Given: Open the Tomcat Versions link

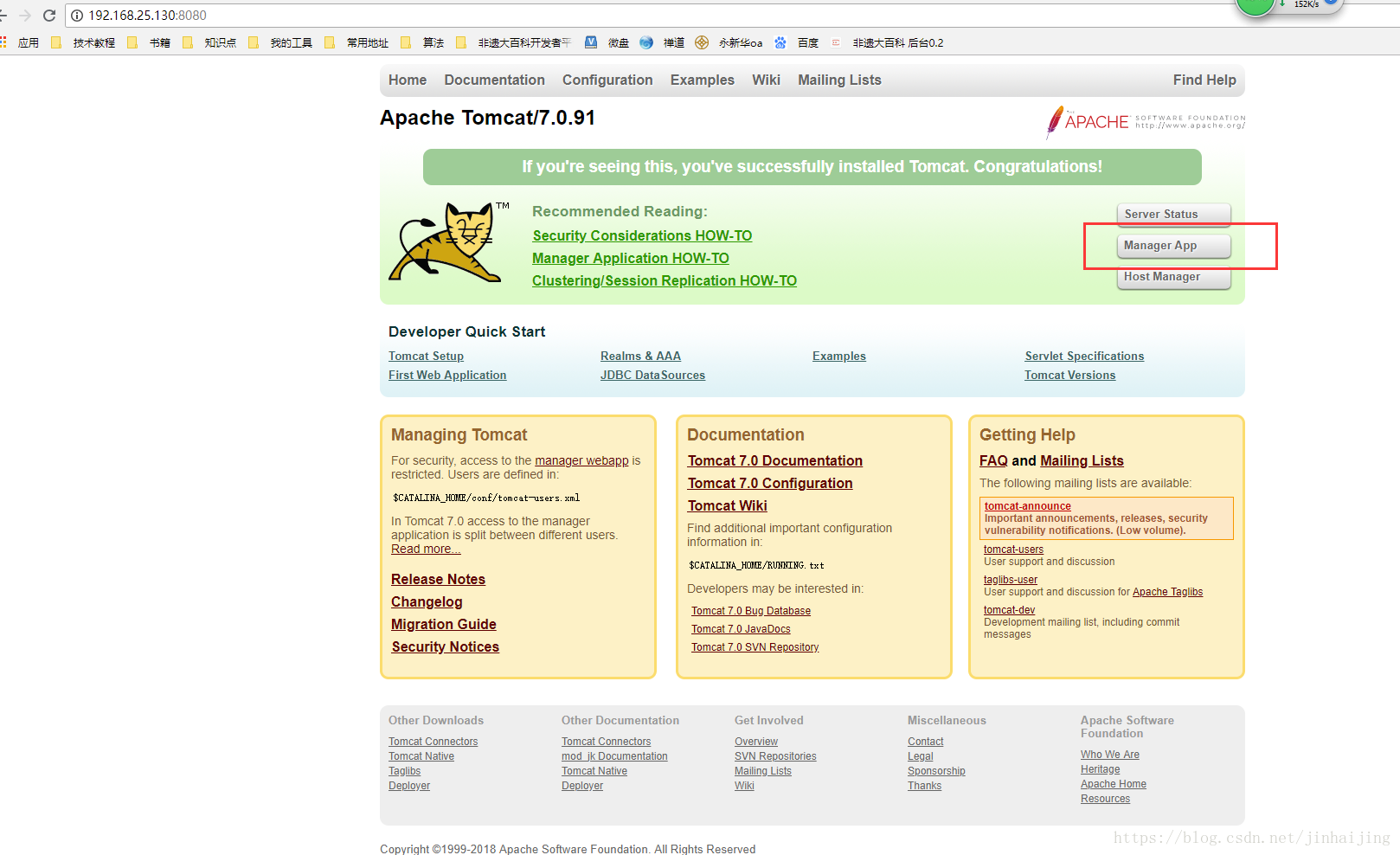Looking at the screenshot, I should [x=1070, y=375].
